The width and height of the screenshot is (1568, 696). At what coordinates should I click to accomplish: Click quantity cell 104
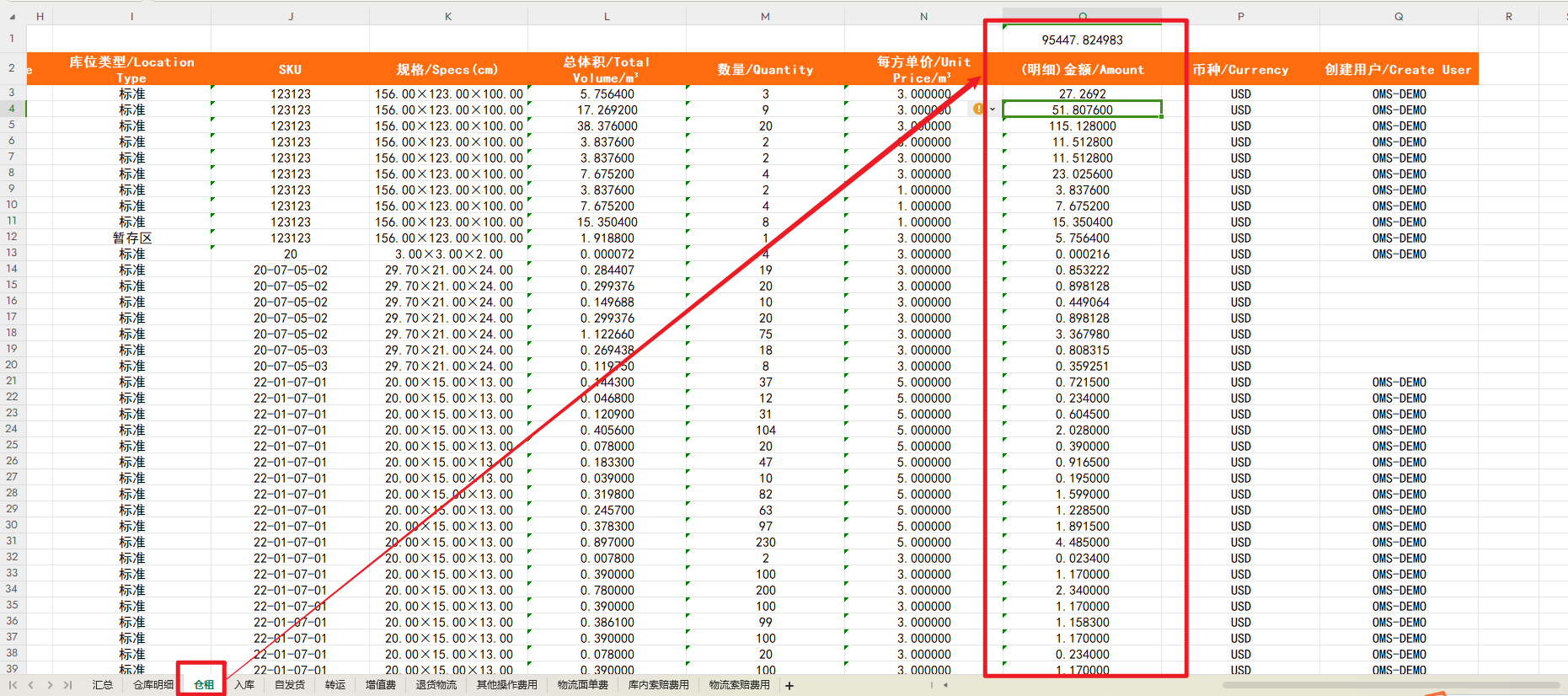point(765,430)
